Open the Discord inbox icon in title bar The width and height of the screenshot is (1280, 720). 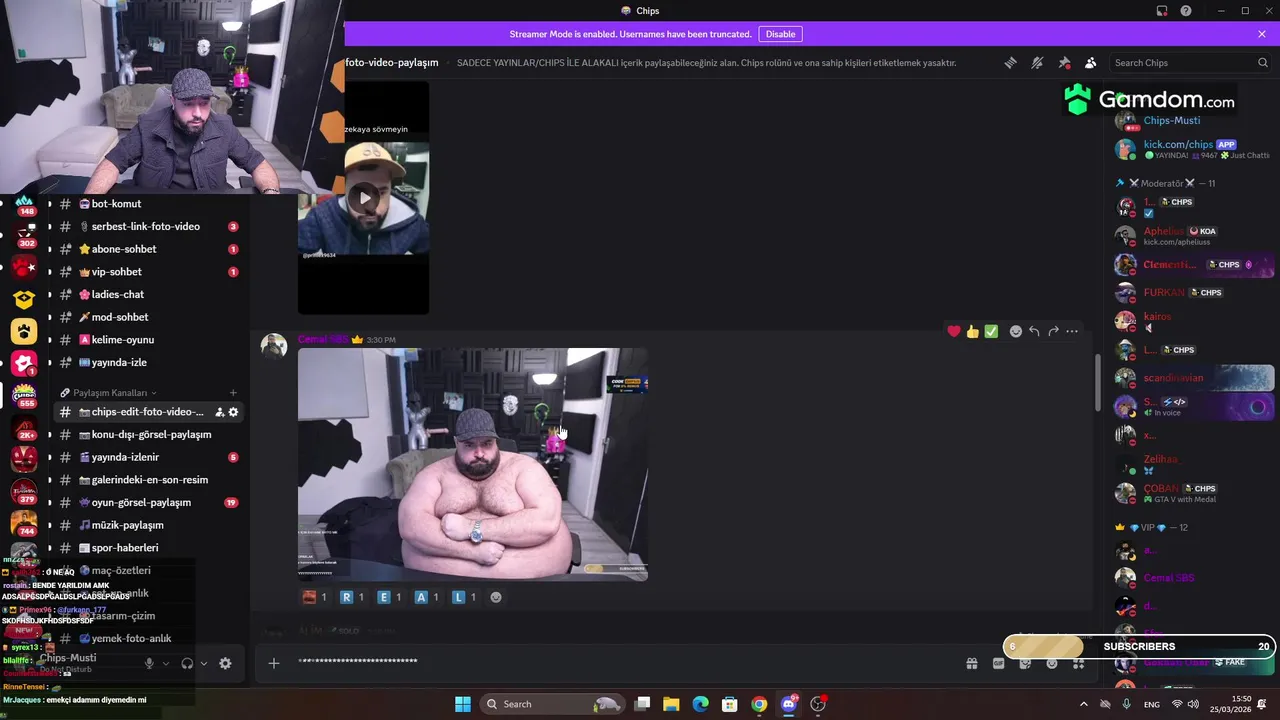(1162, 11)
